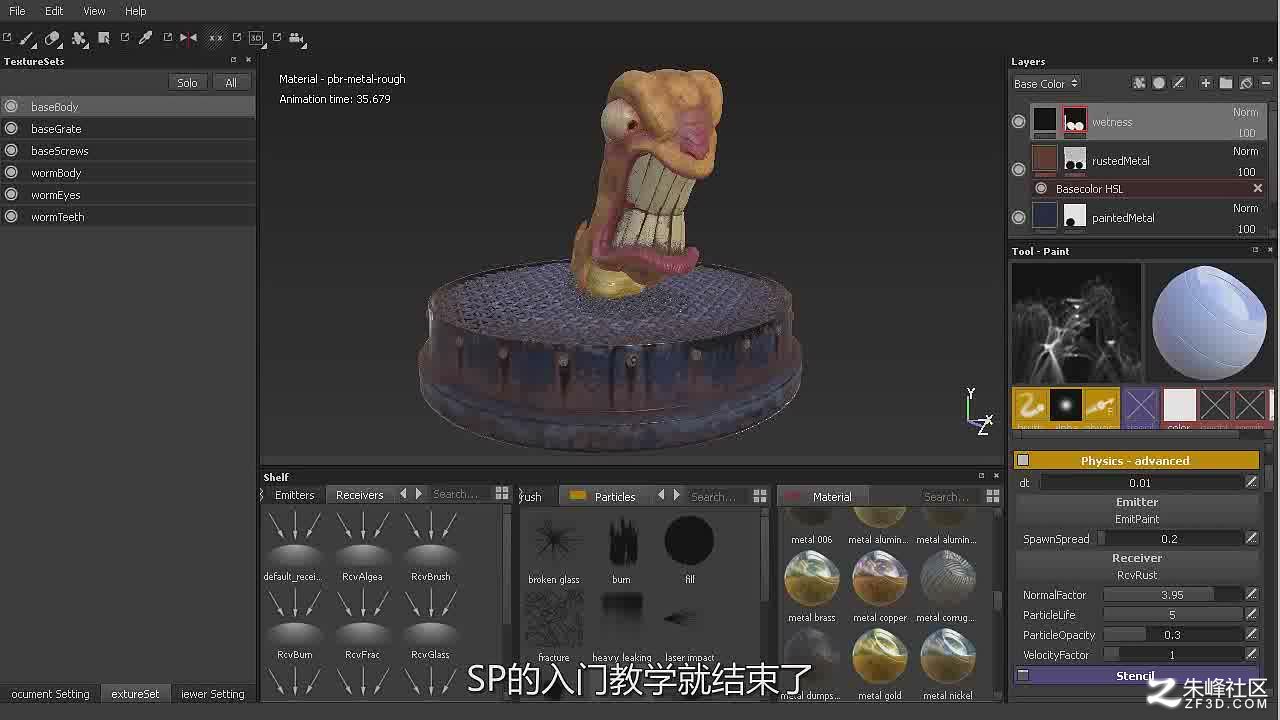Hide the wetness layer
1280x720 pixels.
point(1018,121)
